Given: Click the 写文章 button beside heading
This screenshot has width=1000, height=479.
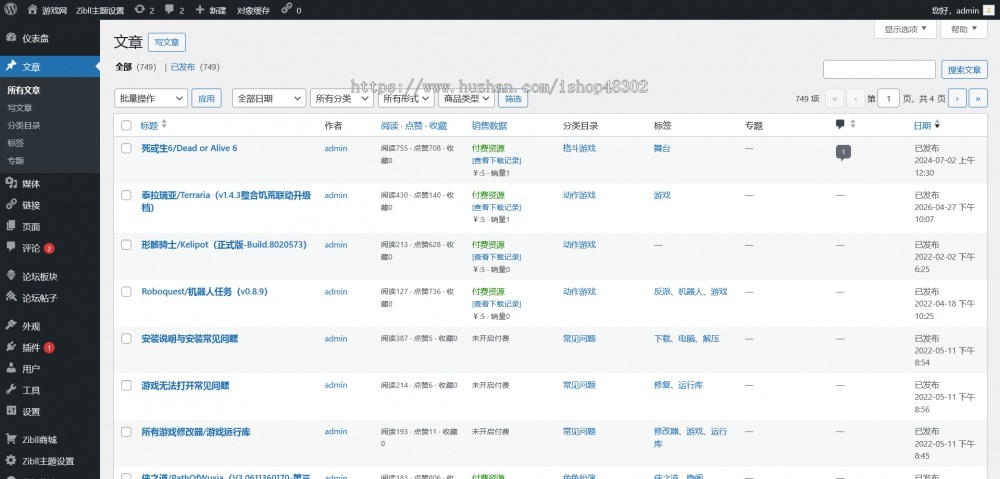Looking at the screenshot, I should coord(167,43).
